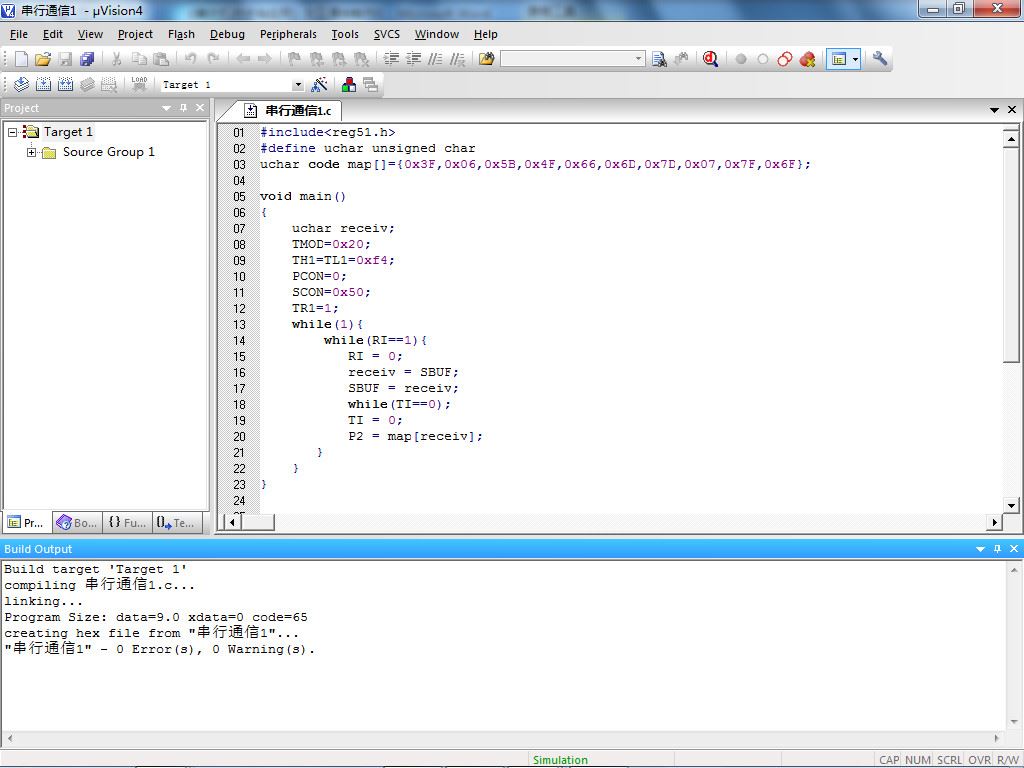Redo the last undone edit
The image size is (1024, 768).
(213, 59)
